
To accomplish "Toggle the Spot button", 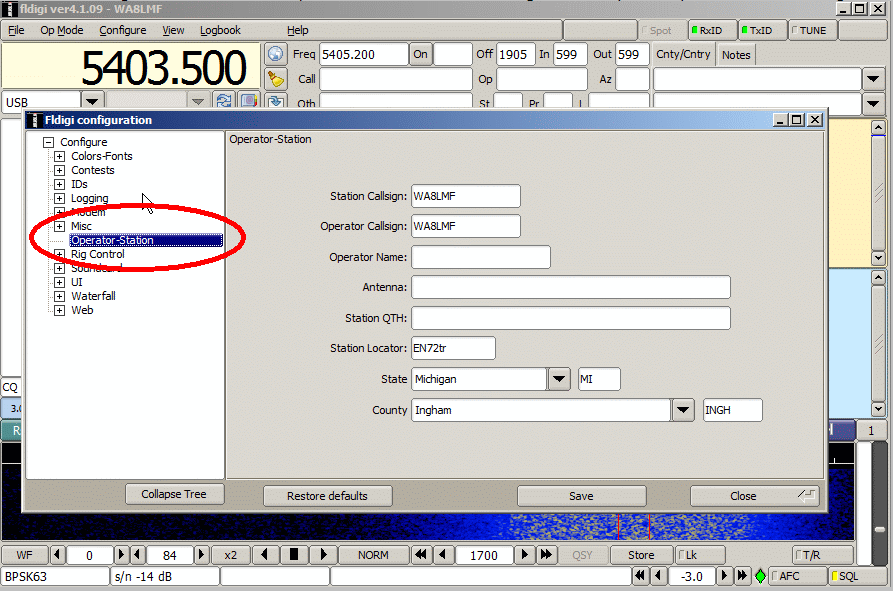I will (661, 30).
